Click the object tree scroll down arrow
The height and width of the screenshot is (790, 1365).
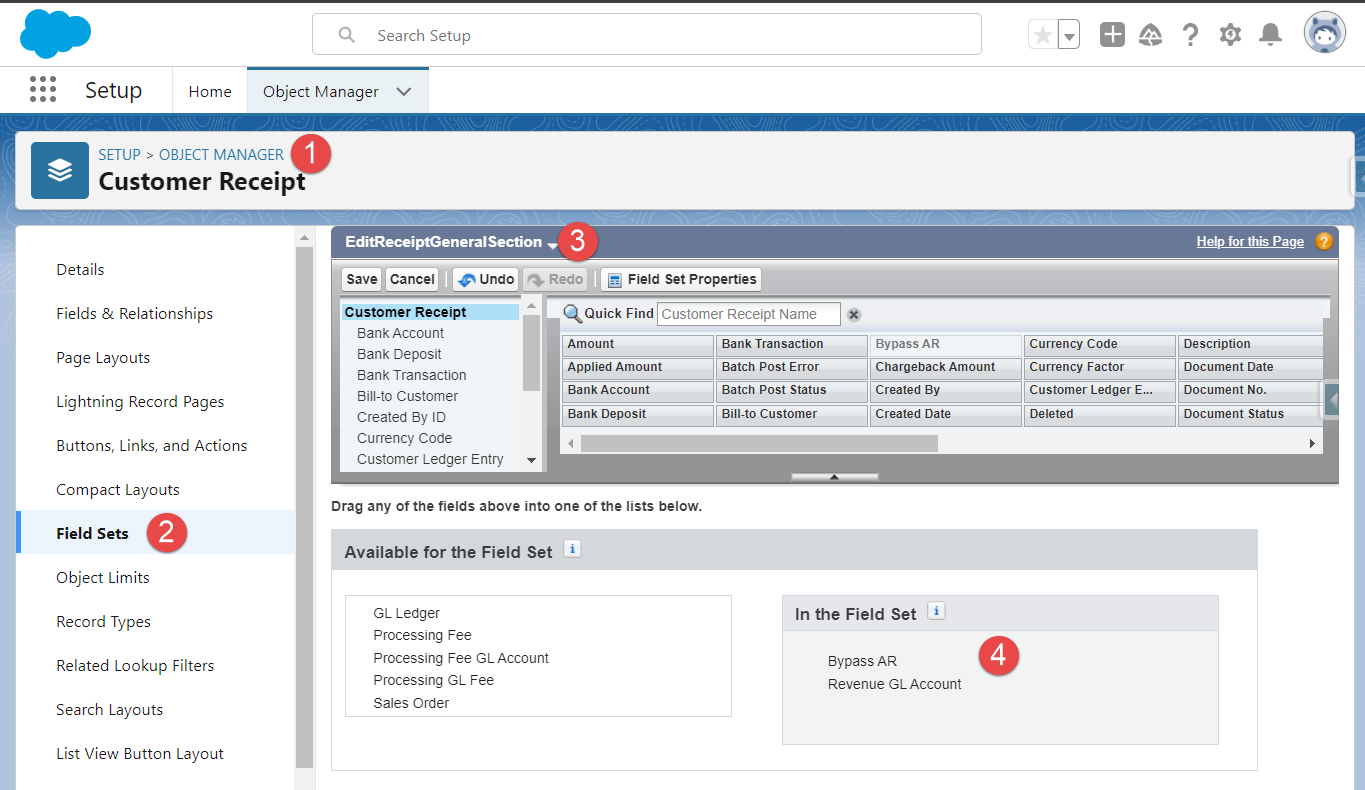coord(532,461)
